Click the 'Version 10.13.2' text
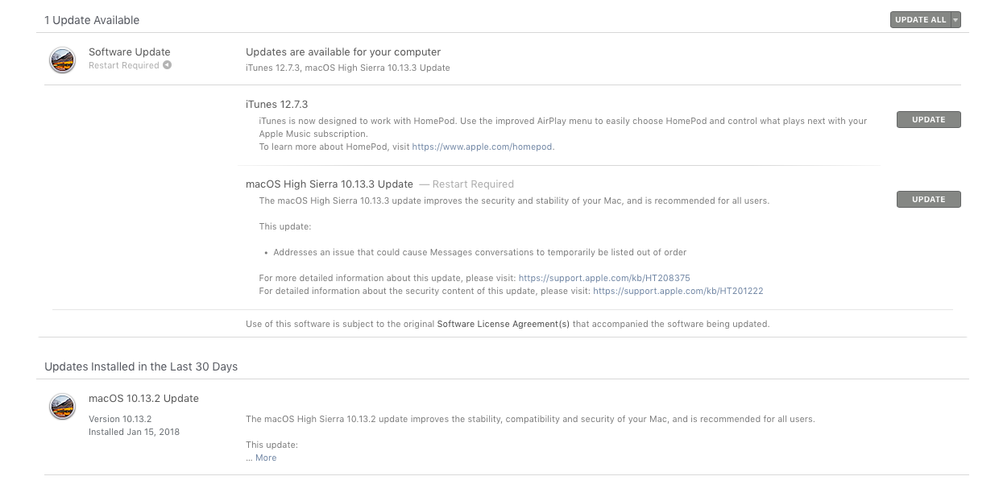The height and width of the screenshot is (480, 999). [x=120, y=419]
